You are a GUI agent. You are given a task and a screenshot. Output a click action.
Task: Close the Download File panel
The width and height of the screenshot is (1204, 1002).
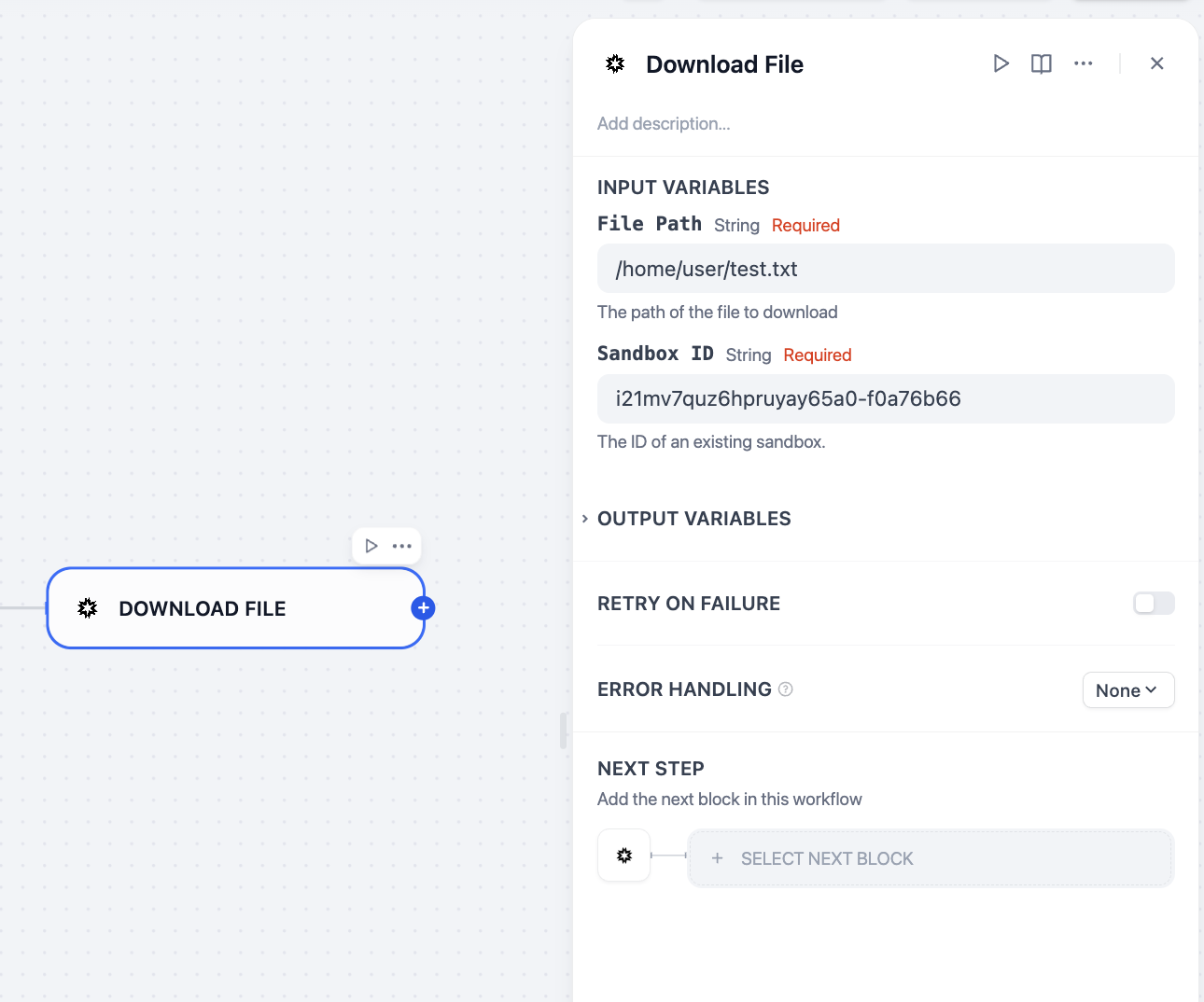click(1156, 63)
